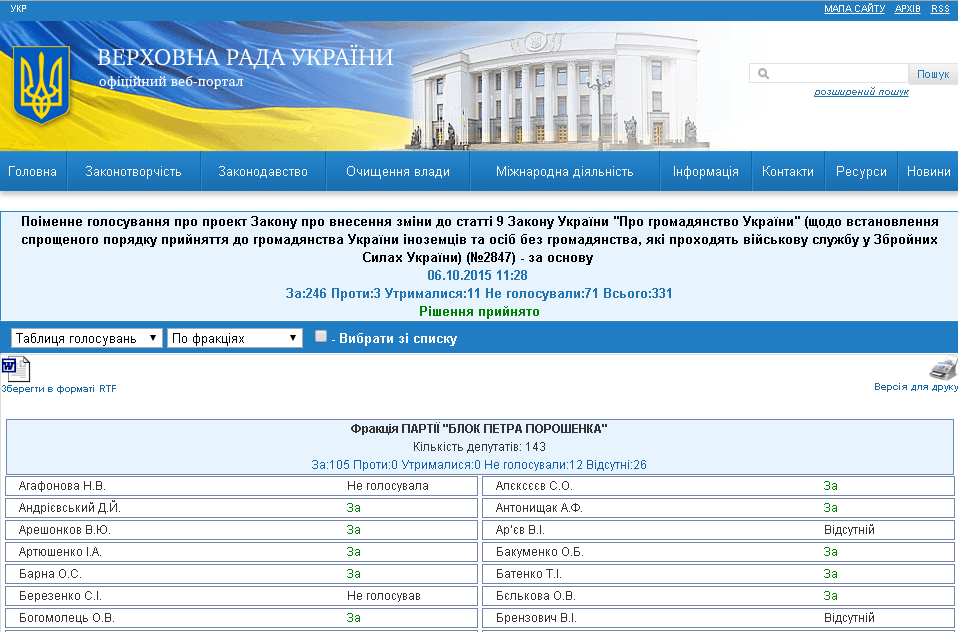Expand the 'По фракціях' dropdown

(x=235, y=338)
